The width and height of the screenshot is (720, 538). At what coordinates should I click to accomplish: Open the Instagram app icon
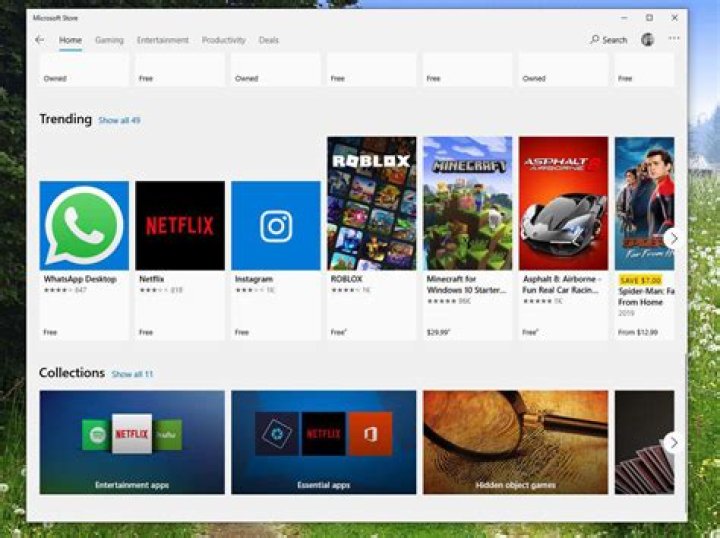276,225
